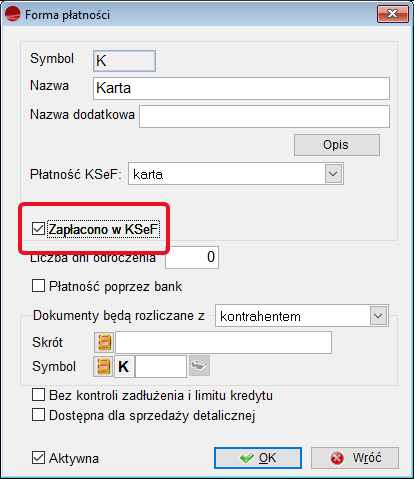Enable Płatność poprzez bank checkbox
414x479 pixels.
click(x=38, y=286)
